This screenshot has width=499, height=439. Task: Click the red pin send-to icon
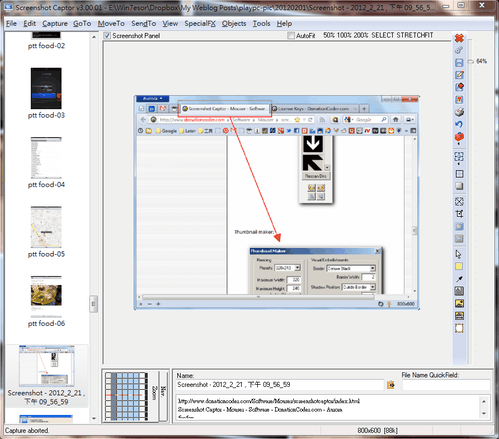[459, 87]
